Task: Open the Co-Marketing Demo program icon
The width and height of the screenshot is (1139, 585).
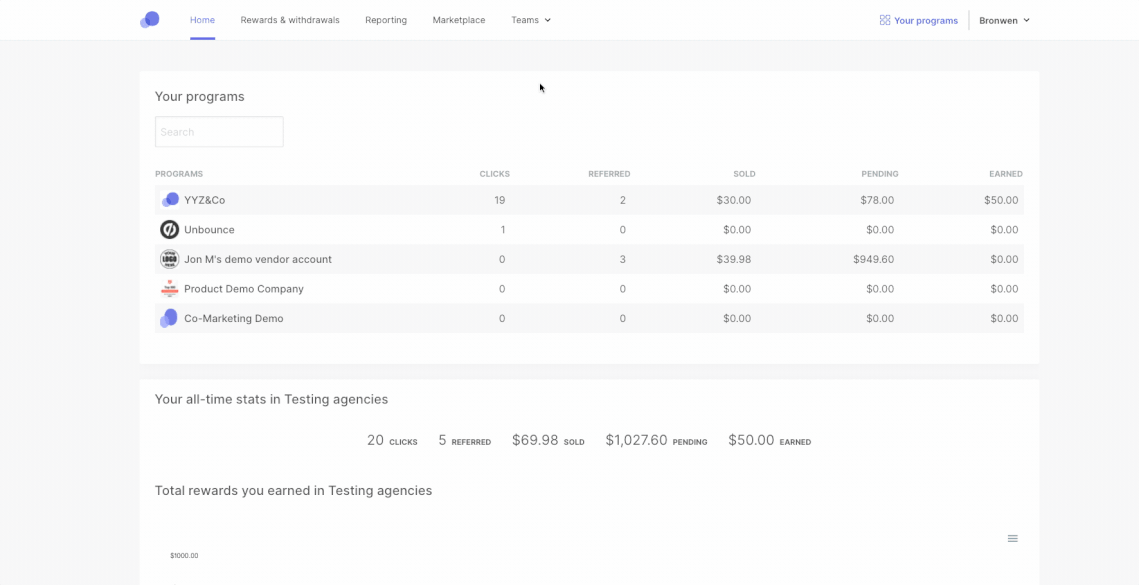Action: tap(170, 318)
